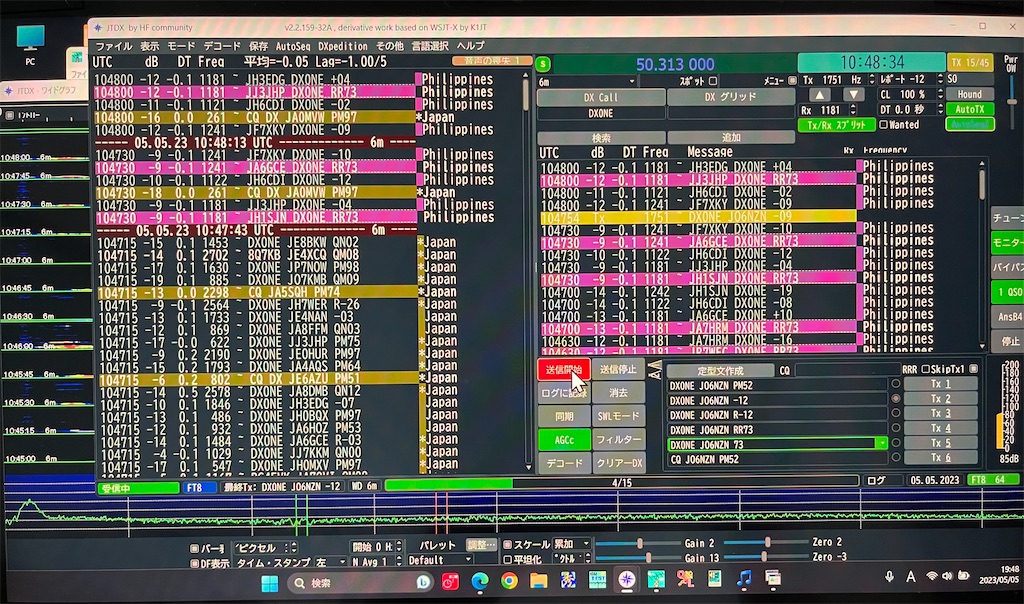1024x604 pixels.
Task: Check the Wanted checkbox
Action: pyautogui.click(x=883, y=125)
